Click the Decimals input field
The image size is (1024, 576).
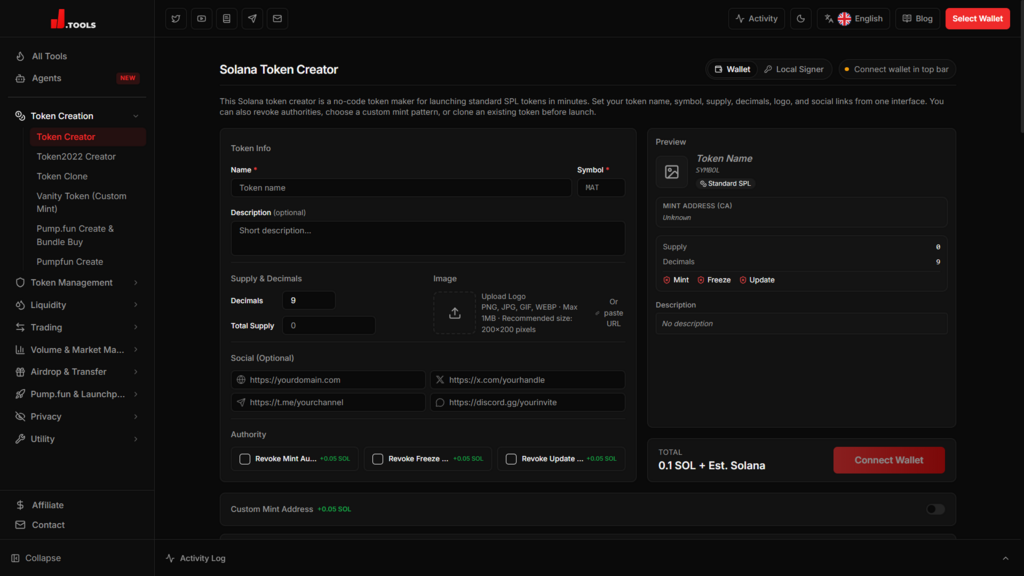[309, 300]
